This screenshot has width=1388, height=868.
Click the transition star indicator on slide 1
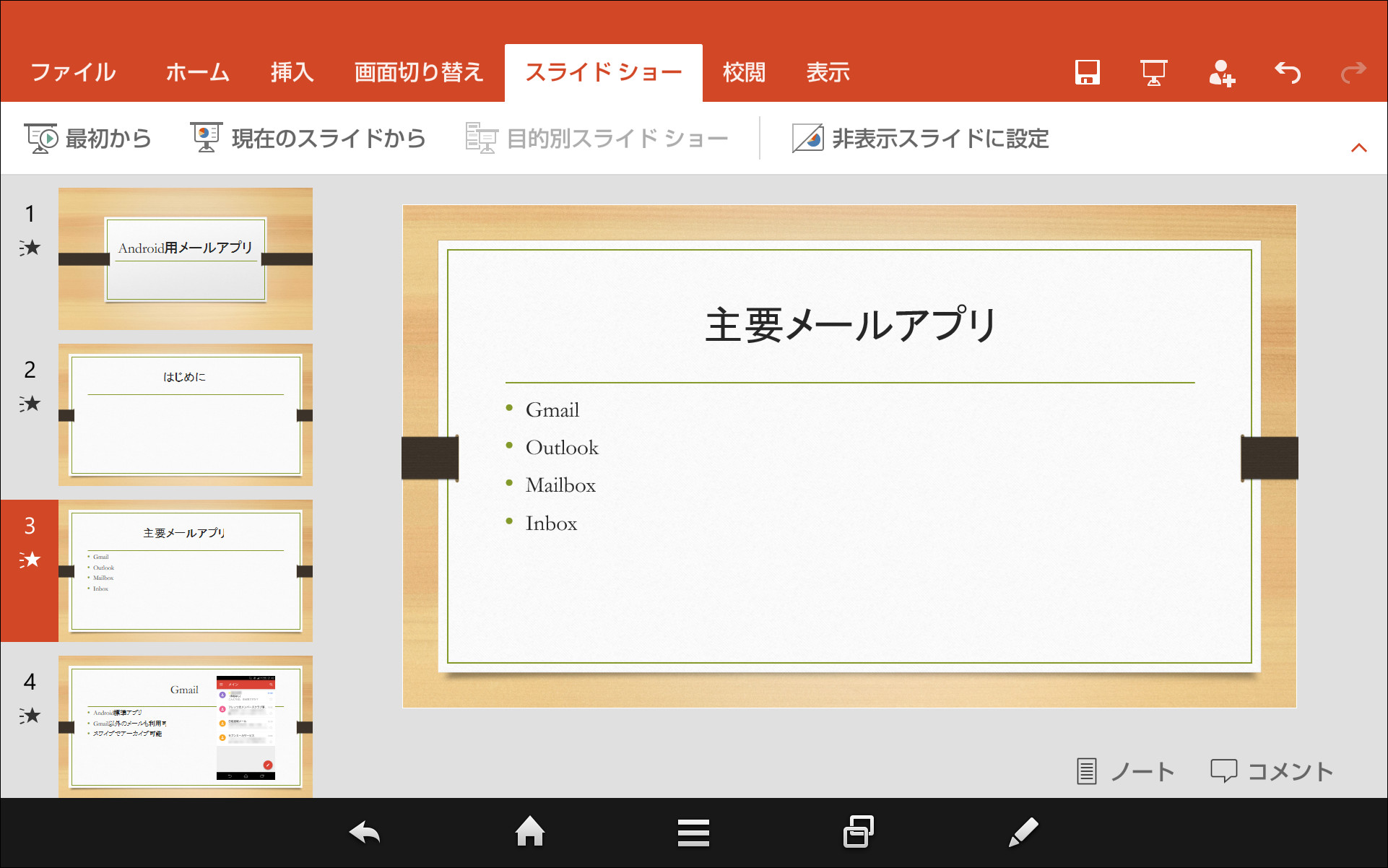coord(31,248)
